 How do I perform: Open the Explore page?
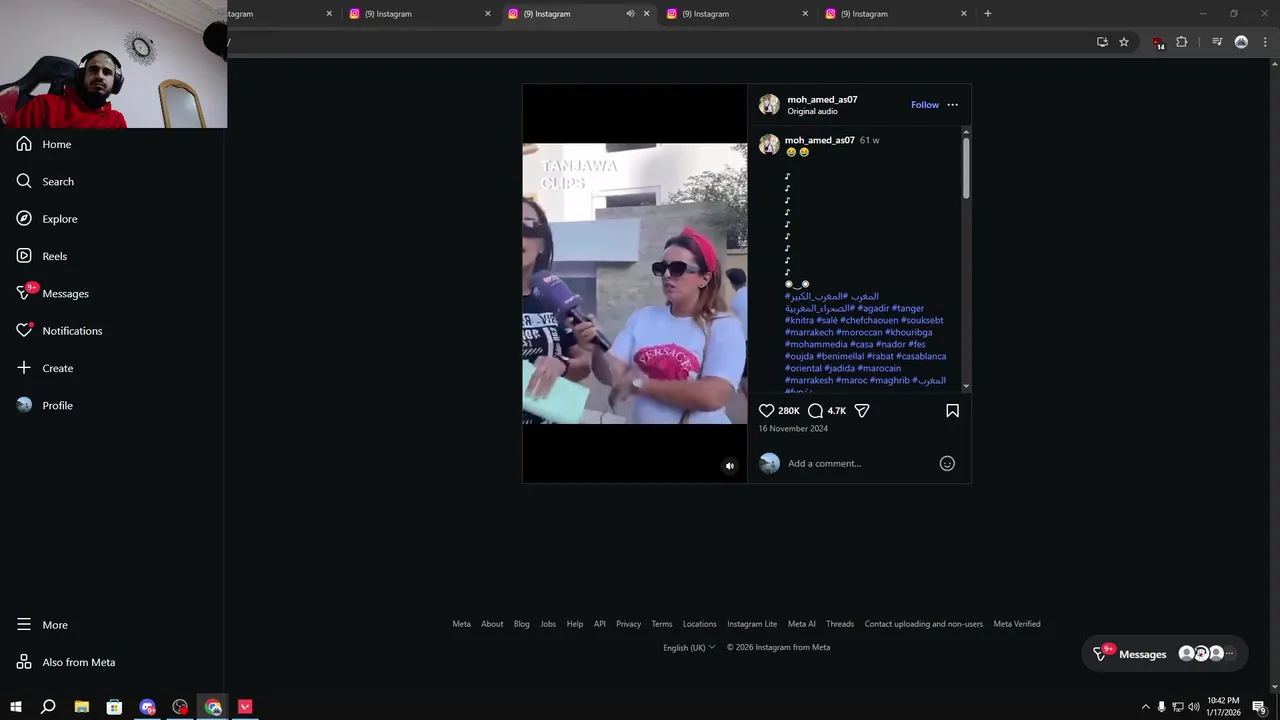tap(47, 219)
